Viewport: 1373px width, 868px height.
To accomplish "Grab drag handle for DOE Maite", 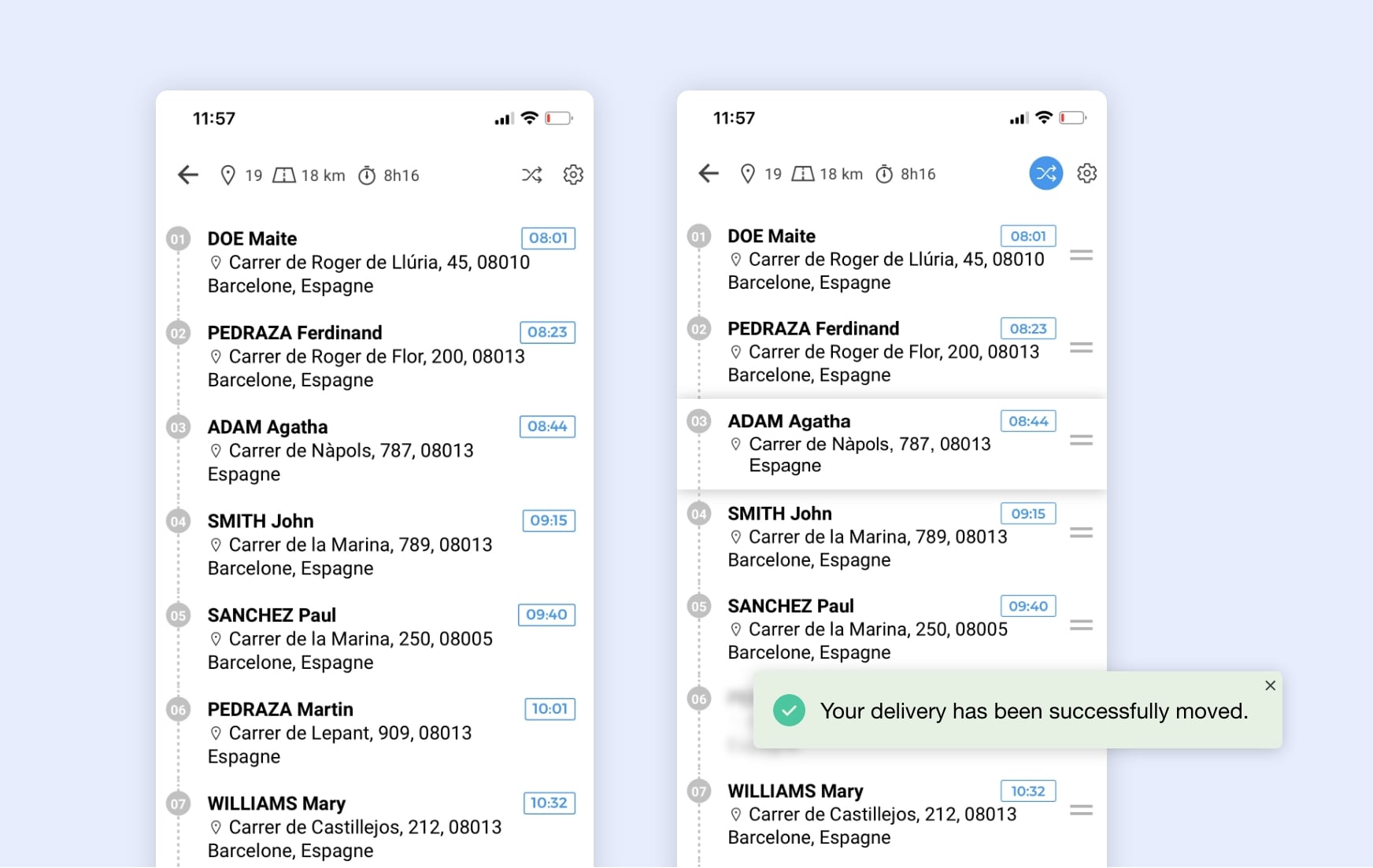I will coord(1081,256).
